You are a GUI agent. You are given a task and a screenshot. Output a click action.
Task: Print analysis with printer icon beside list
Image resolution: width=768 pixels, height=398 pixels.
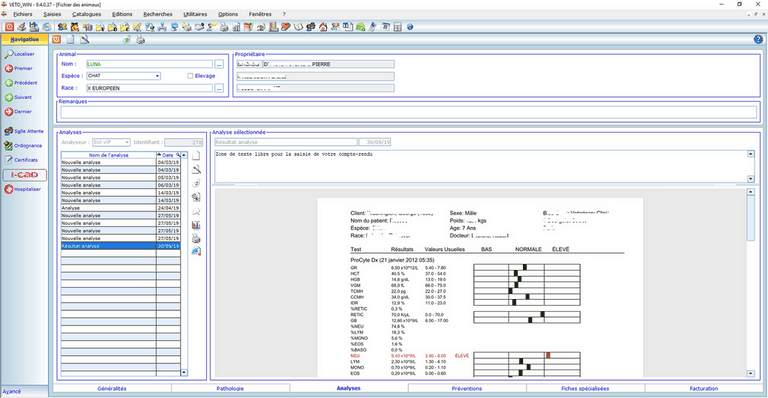coord(196,239)
